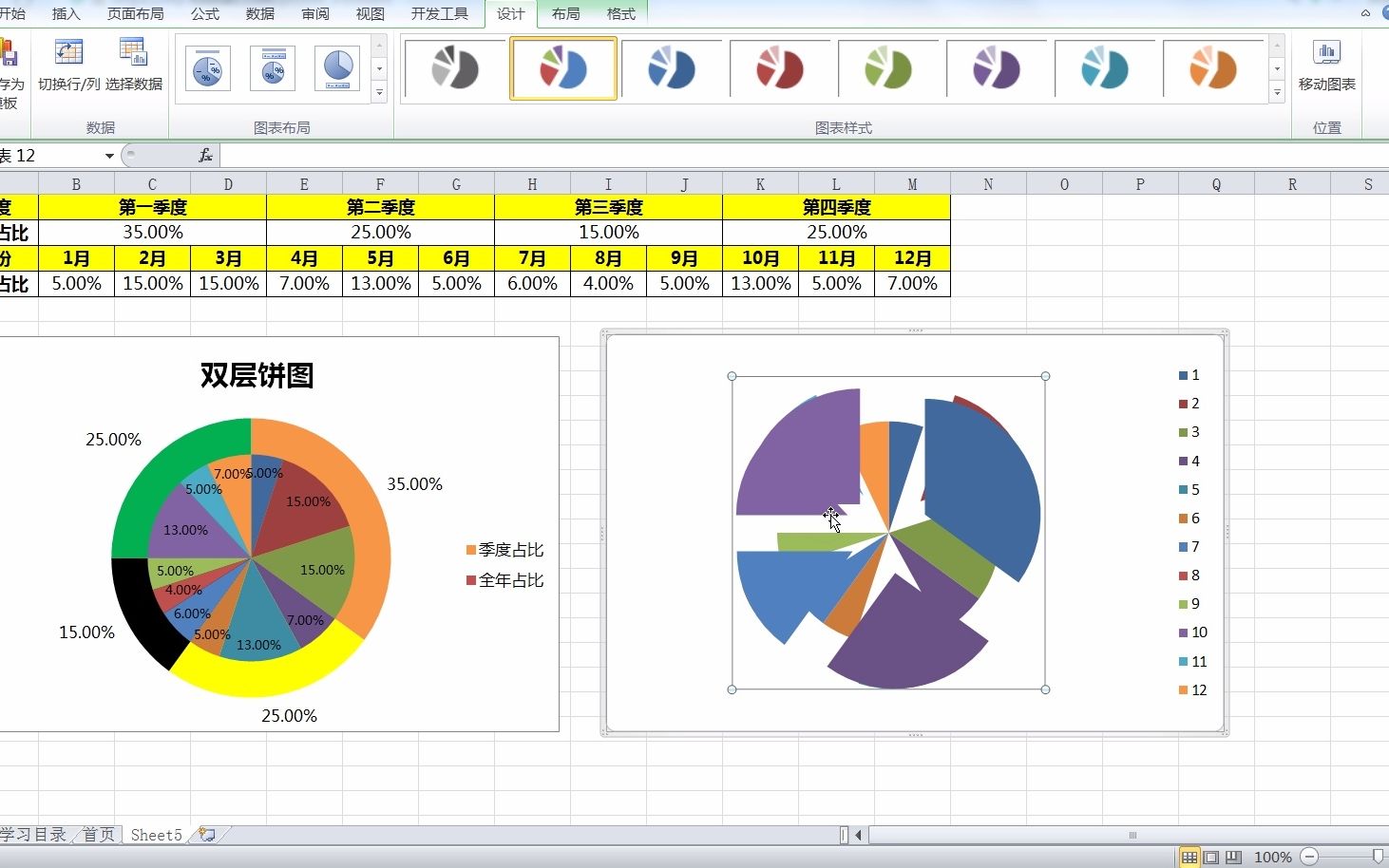Choose the orange pie chart style
The height and width of the screenshot is (868, 1389).
1213,68
